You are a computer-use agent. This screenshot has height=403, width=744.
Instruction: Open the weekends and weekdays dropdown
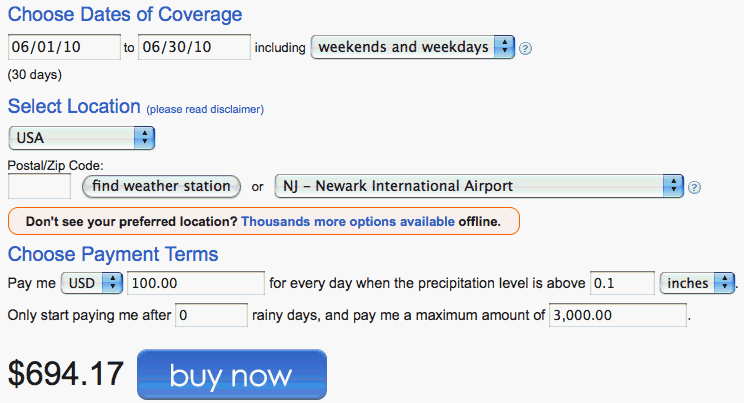[x=412, y=47]
